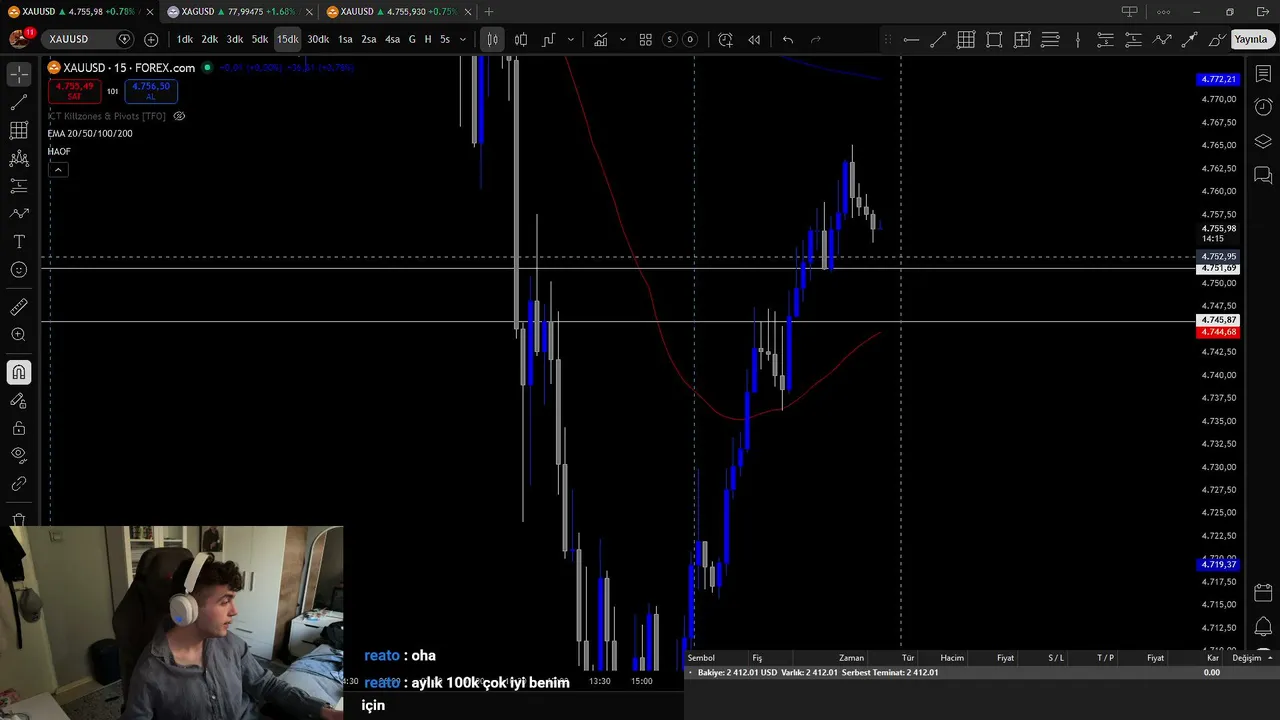Select the ruler measure tool
The width and height of the screenshot is (1280, 720).
19,307
